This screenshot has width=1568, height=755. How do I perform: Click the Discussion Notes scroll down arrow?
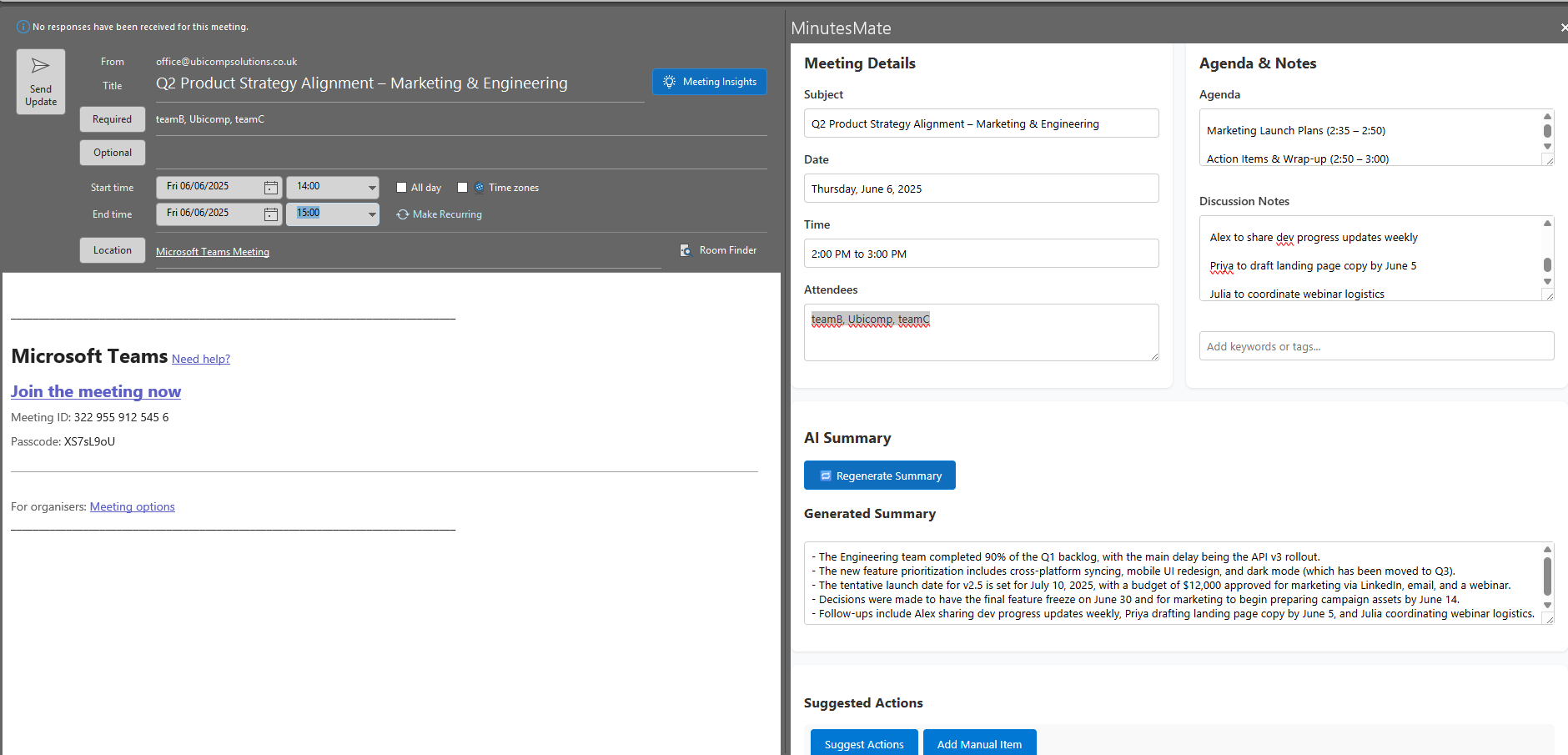click(x=1547, y=282)
